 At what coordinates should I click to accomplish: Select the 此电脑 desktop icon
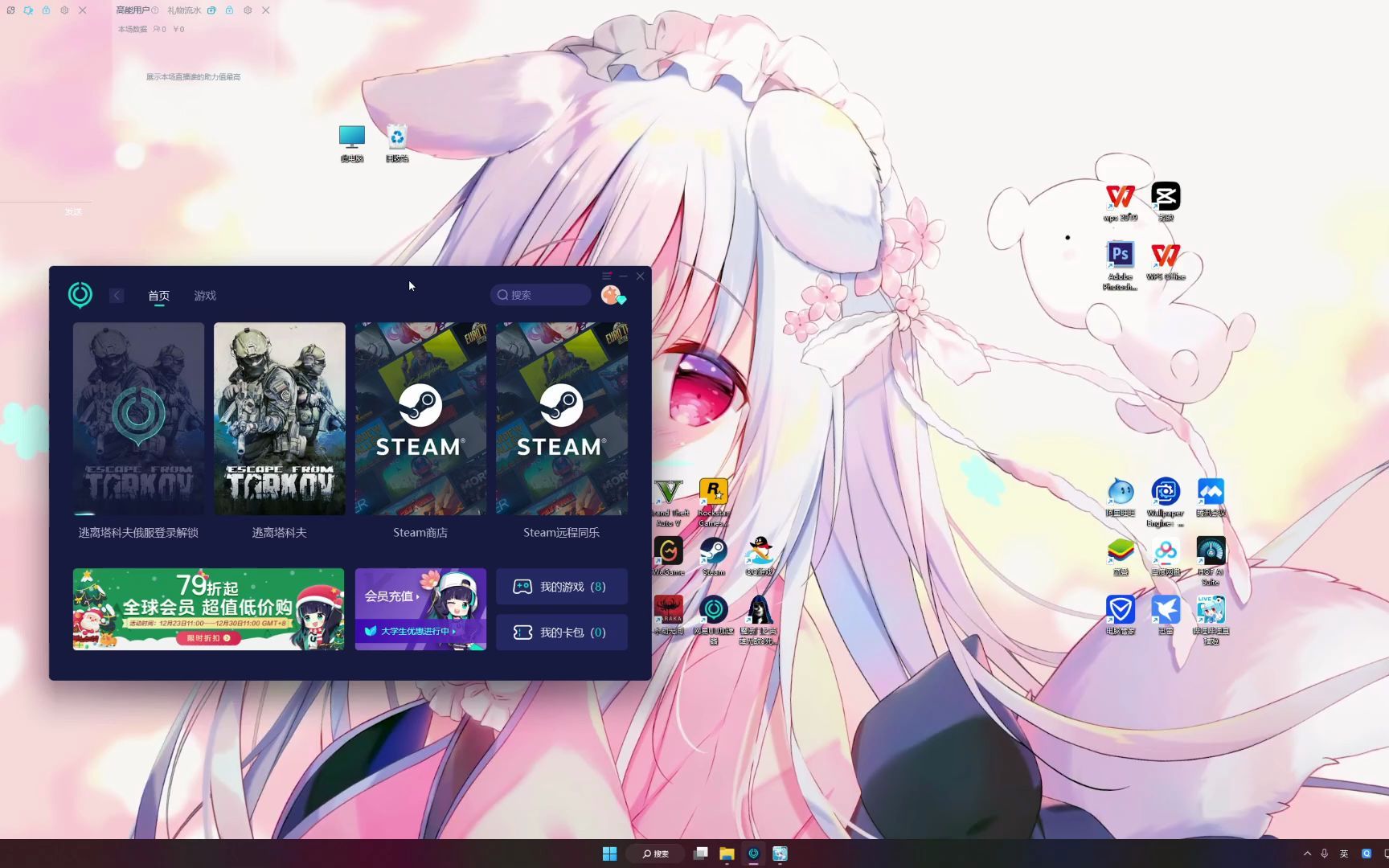pyautogui.click(x=352, y=143)
